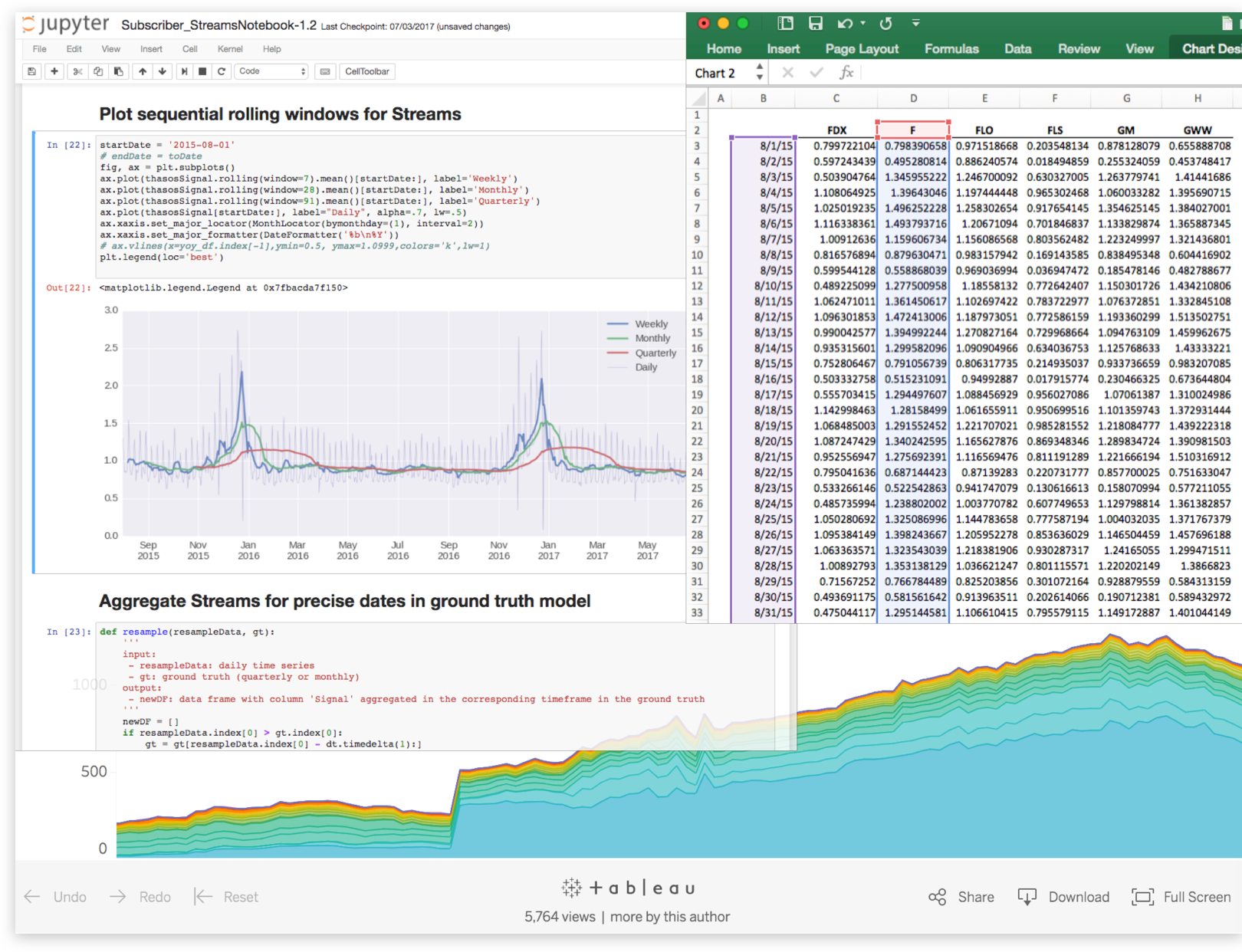Move selected cell down arrow
The width and height of the screenshot is (1242, 952).
click(x=163, y=71)
